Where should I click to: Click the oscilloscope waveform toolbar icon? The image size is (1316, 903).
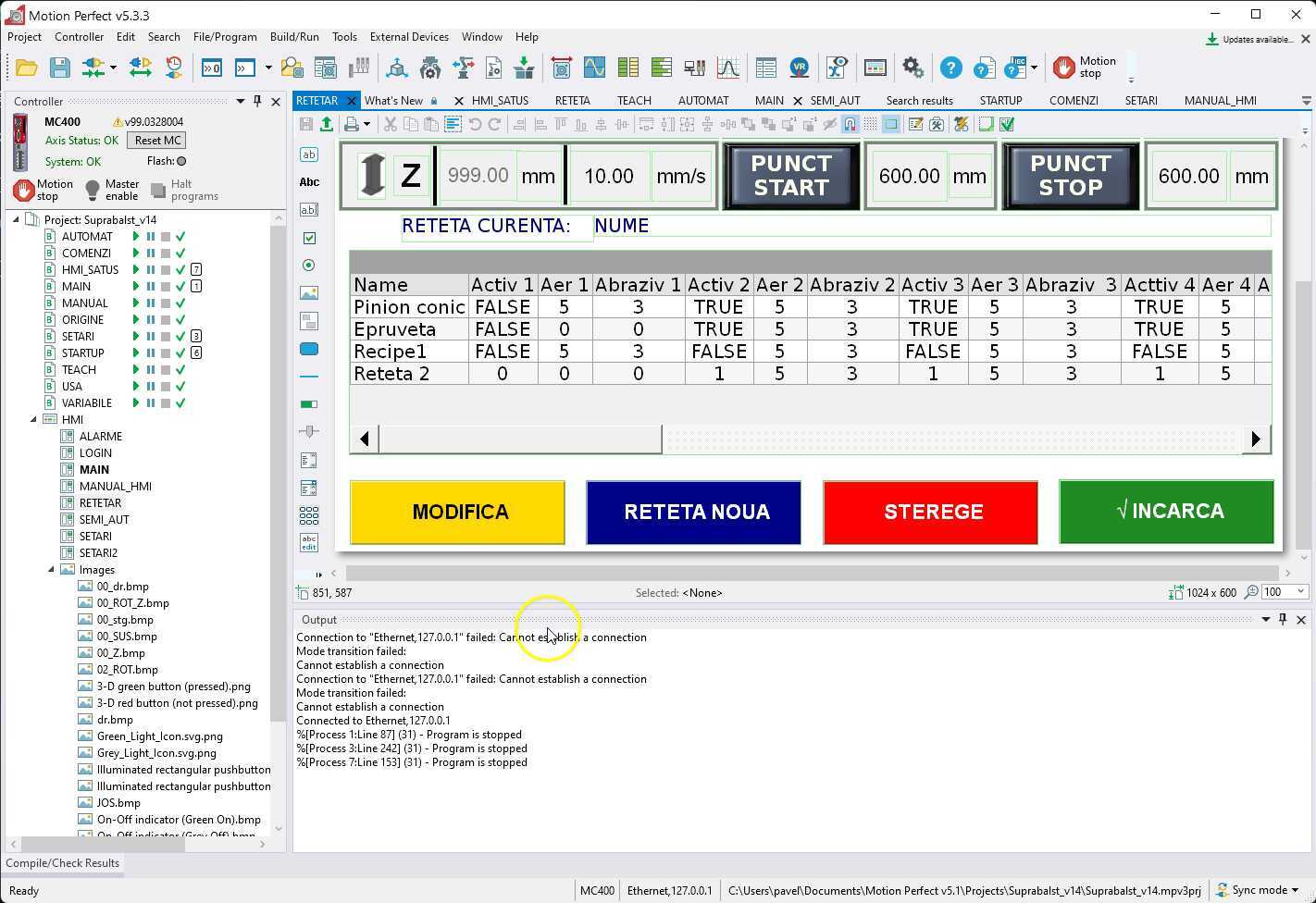point(594,68)
